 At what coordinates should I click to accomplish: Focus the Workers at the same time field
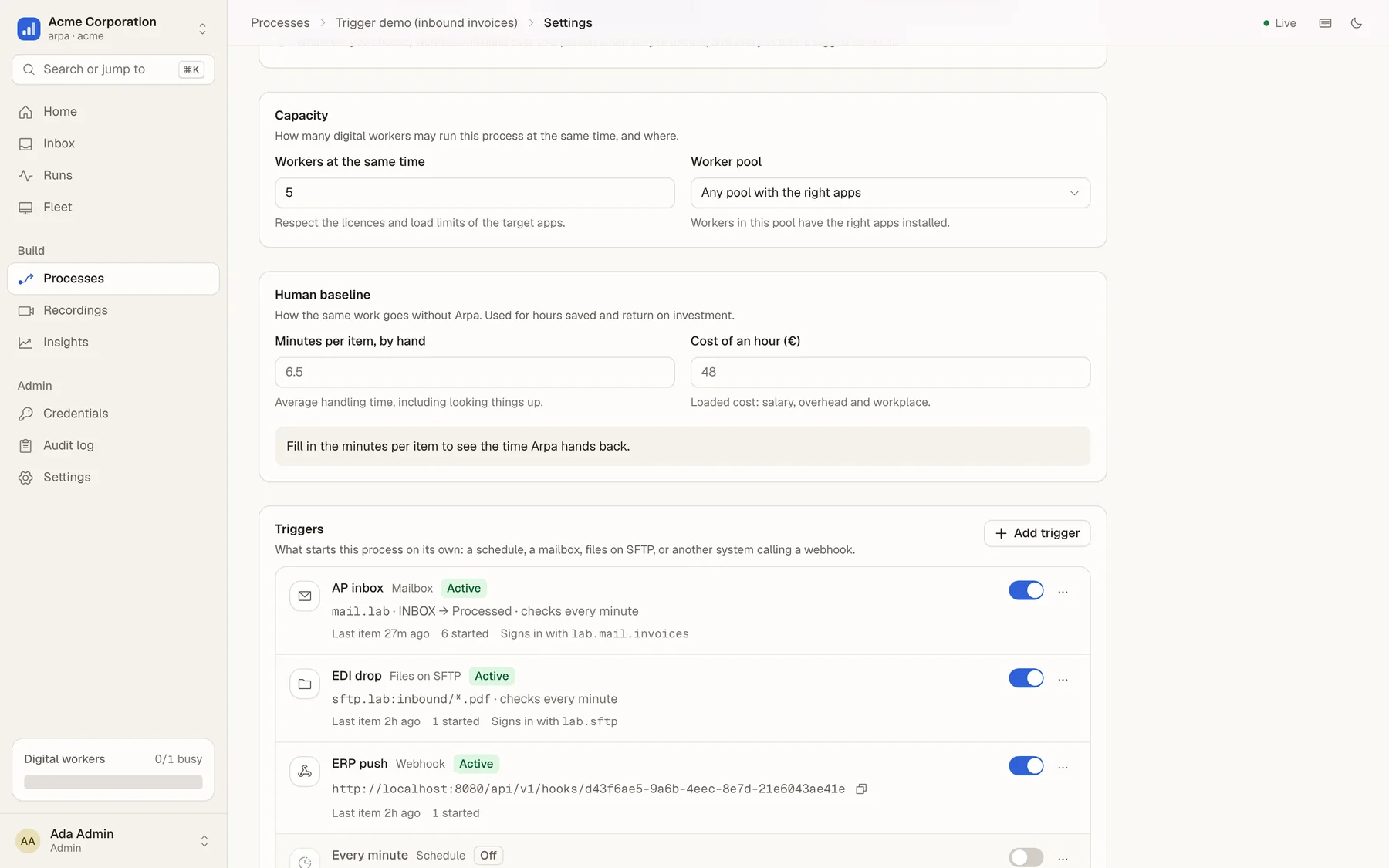(x=475, y=193)
